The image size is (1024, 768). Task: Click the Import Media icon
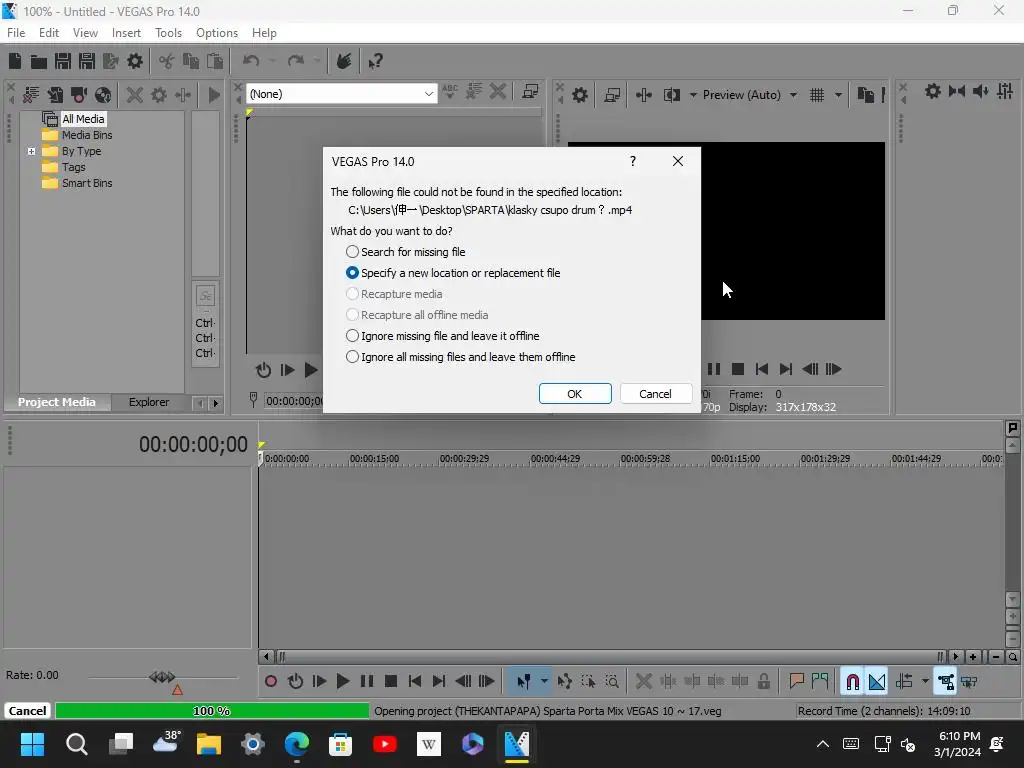tap(55, 95)
